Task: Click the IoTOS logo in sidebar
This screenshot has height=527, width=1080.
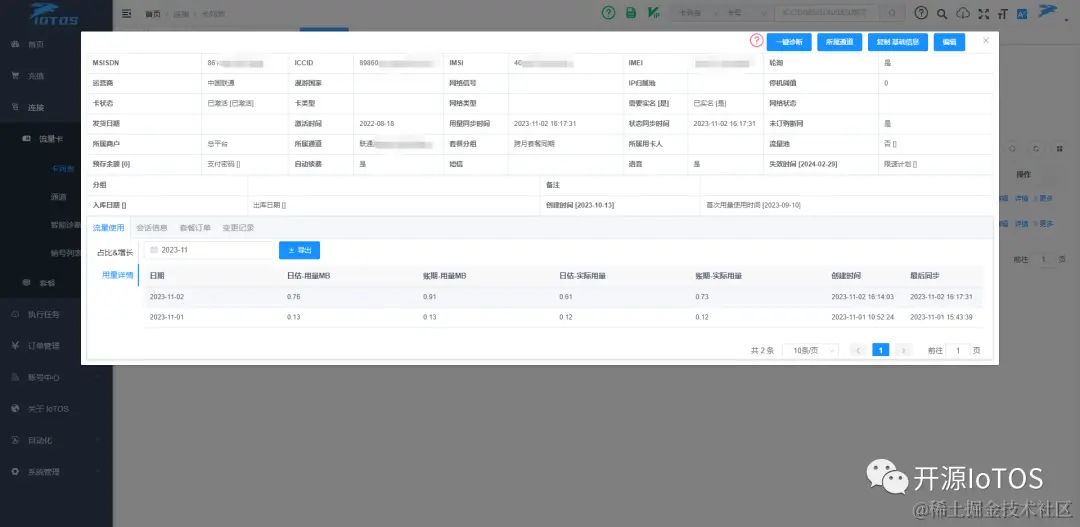Action: tap(54, 14)
